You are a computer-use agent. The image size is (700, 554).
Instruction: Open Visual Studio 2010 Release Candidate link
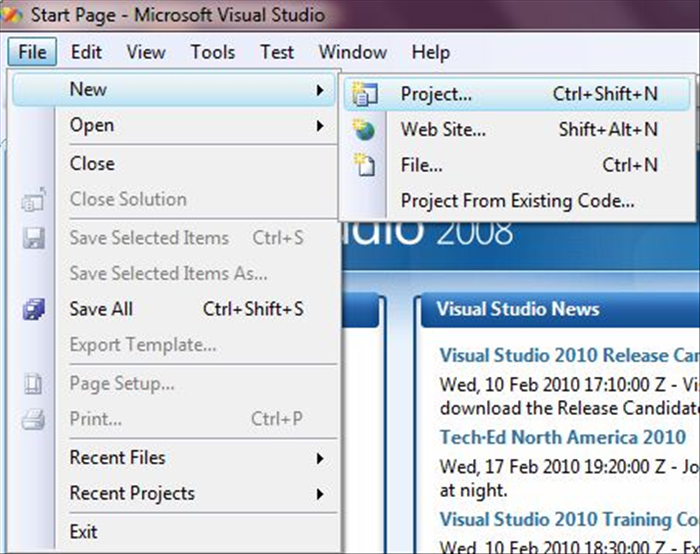[x=569, y=356]
